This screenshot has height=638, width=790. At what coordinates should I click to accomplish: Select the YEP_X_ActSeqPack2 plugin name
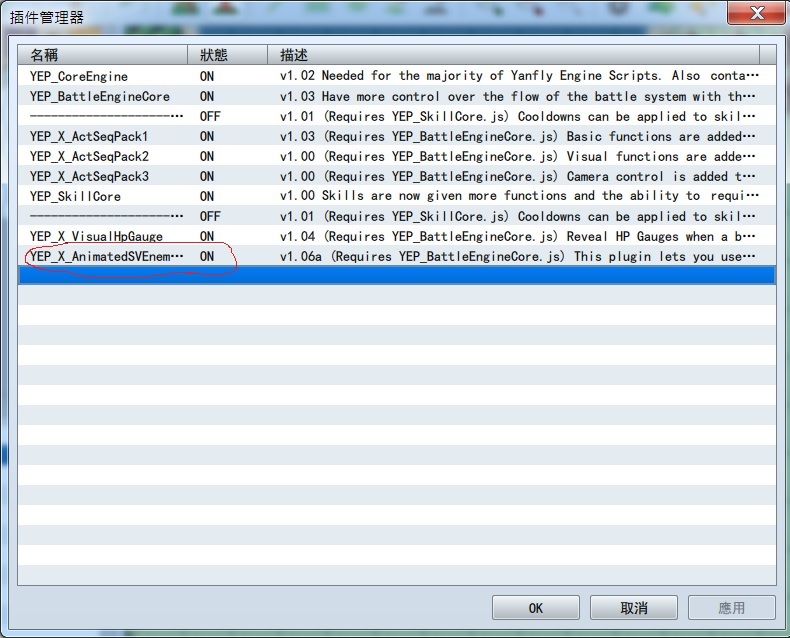(x=89, y=157)
